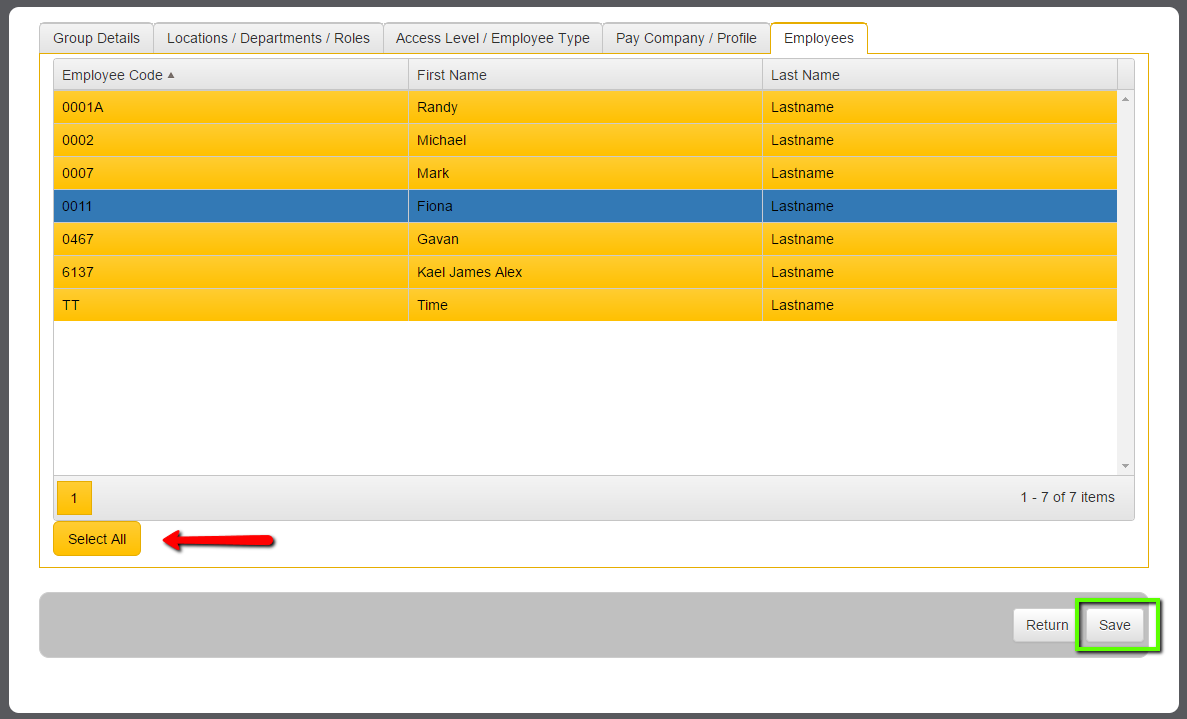This screenshot has height=719, width=1187.
Task: Open Access Level / Employee Type tab
Action: click(493, 39)
